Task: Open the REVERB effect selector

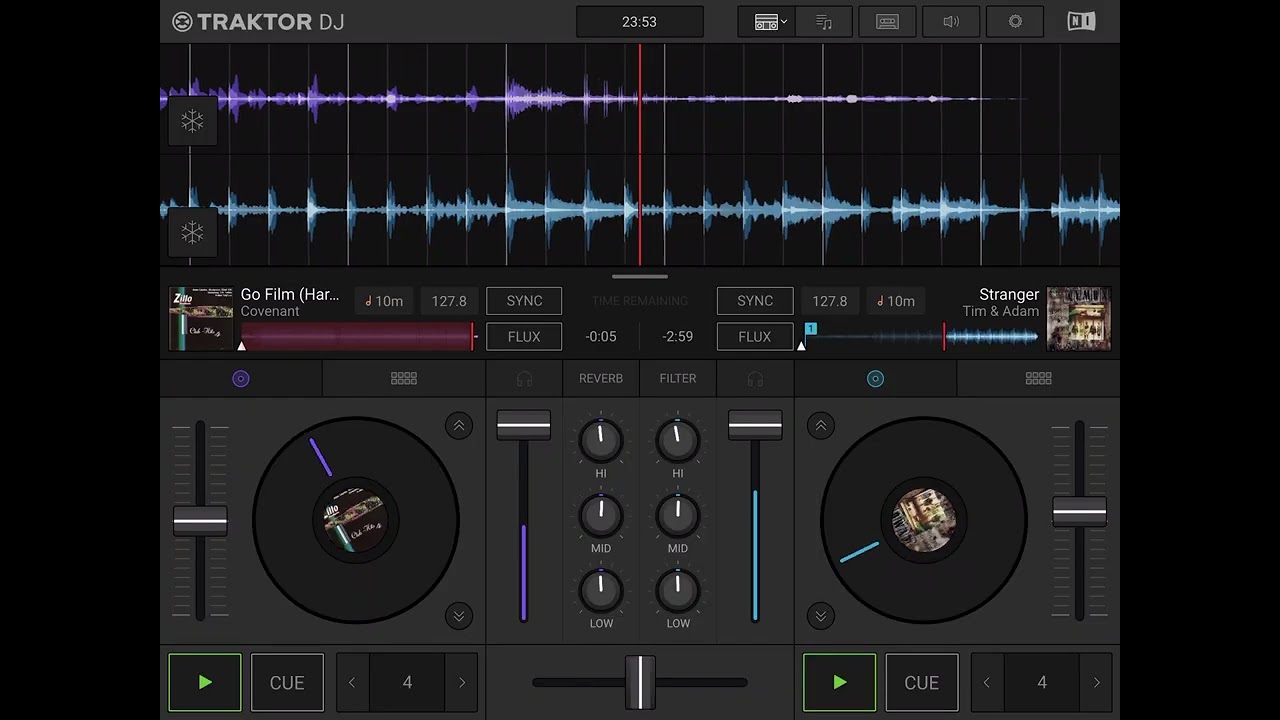Action: (601, 378)
